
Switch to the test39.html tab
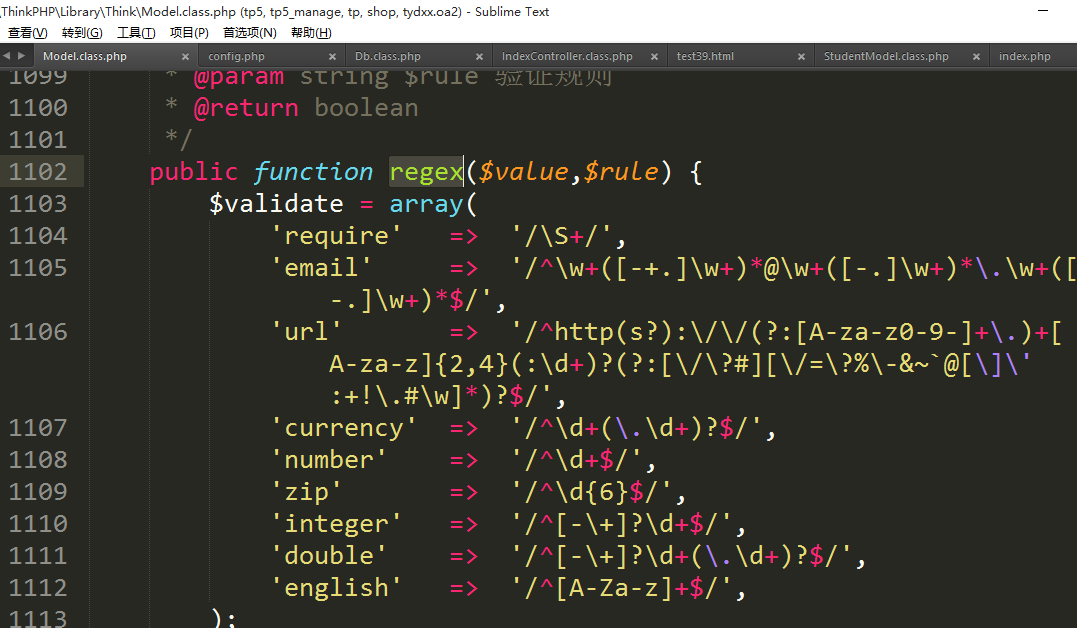click(x=705, y=56)
